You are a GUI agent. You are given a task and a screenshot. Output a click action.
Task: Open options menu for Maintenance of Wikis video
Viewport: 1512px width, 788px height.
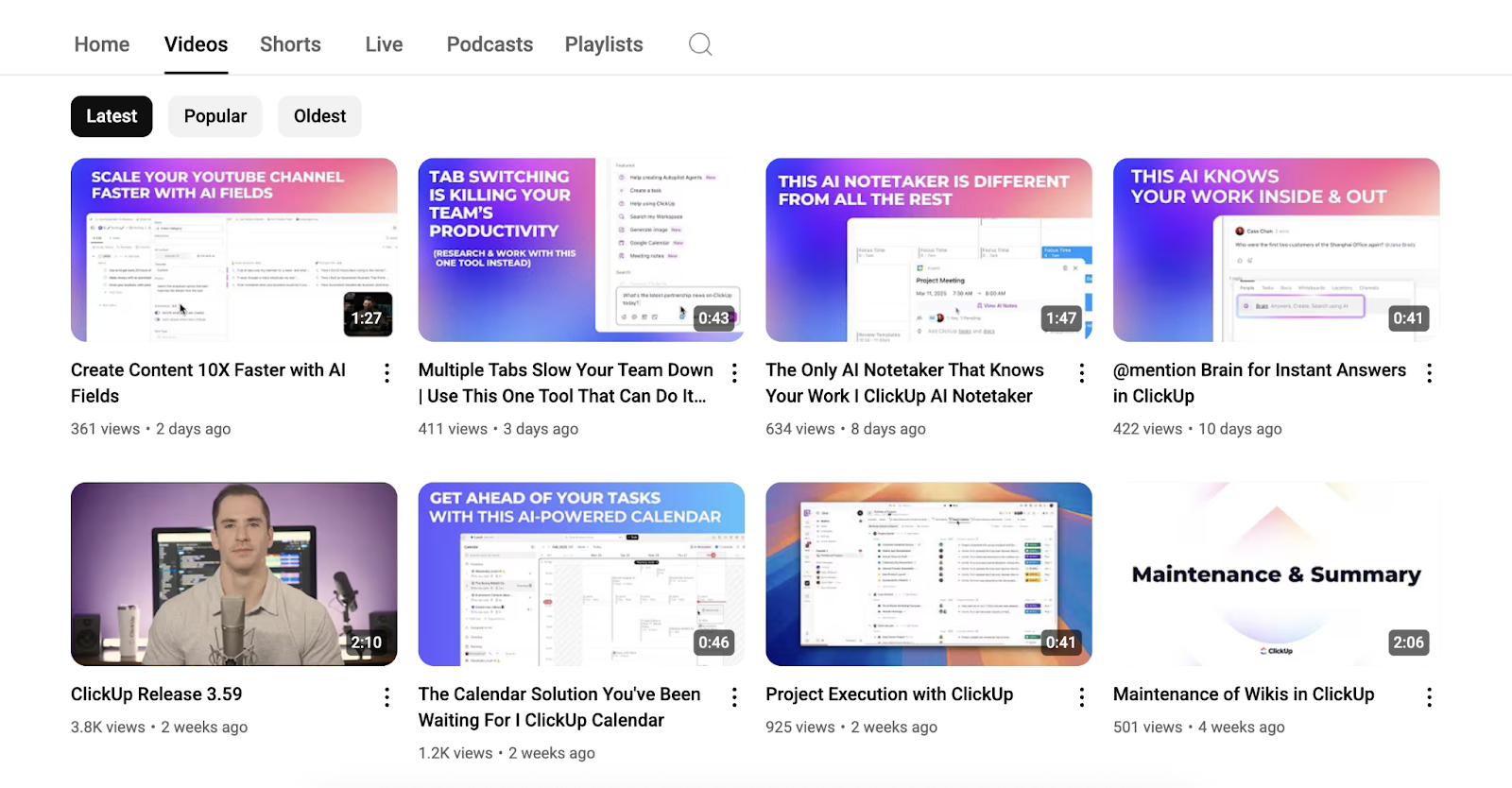pos(1430,697)
